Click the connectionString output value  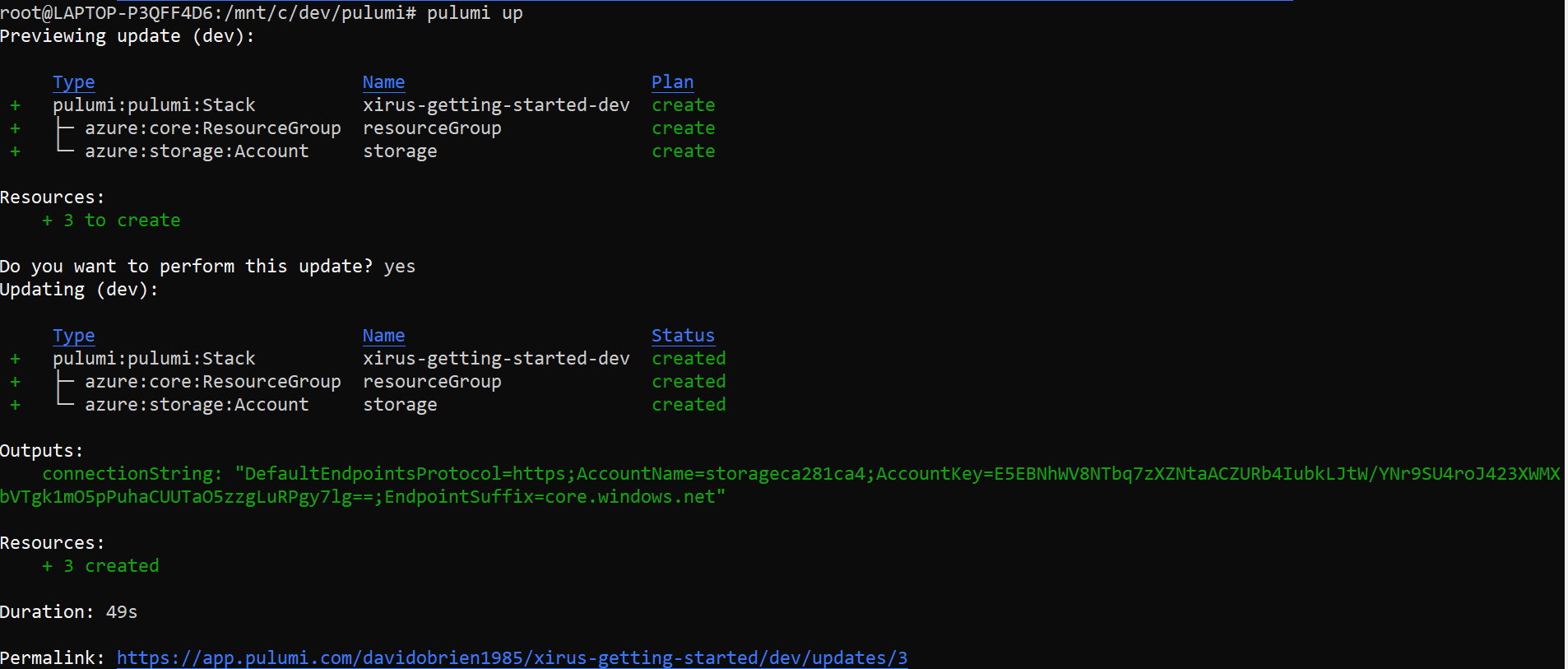pos(780,485)
